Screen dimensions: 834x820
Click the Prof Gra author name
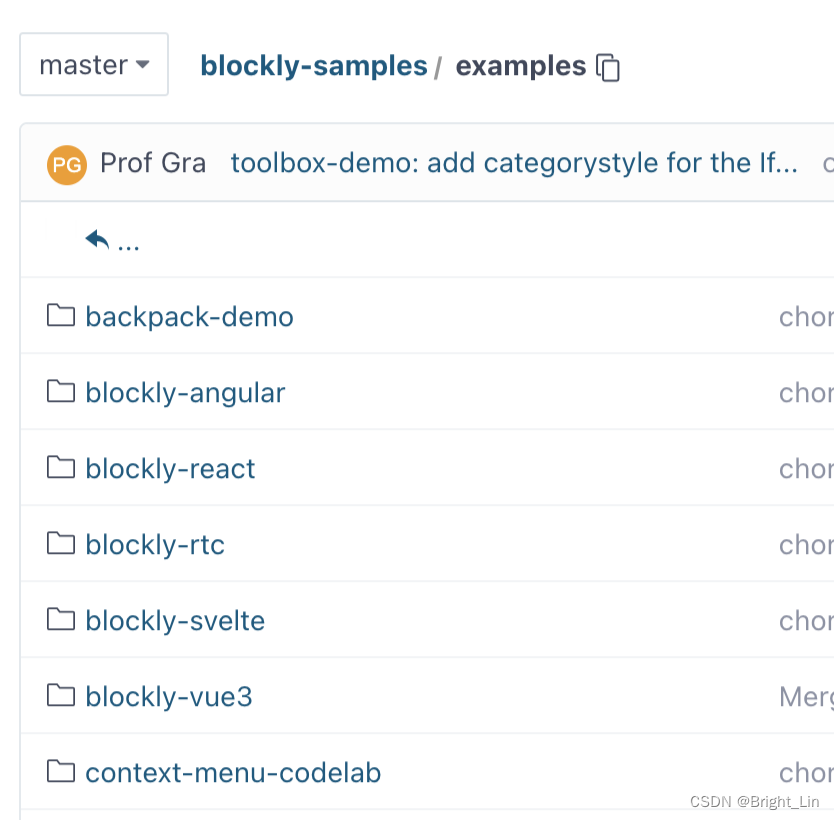[x=153, y=163]
